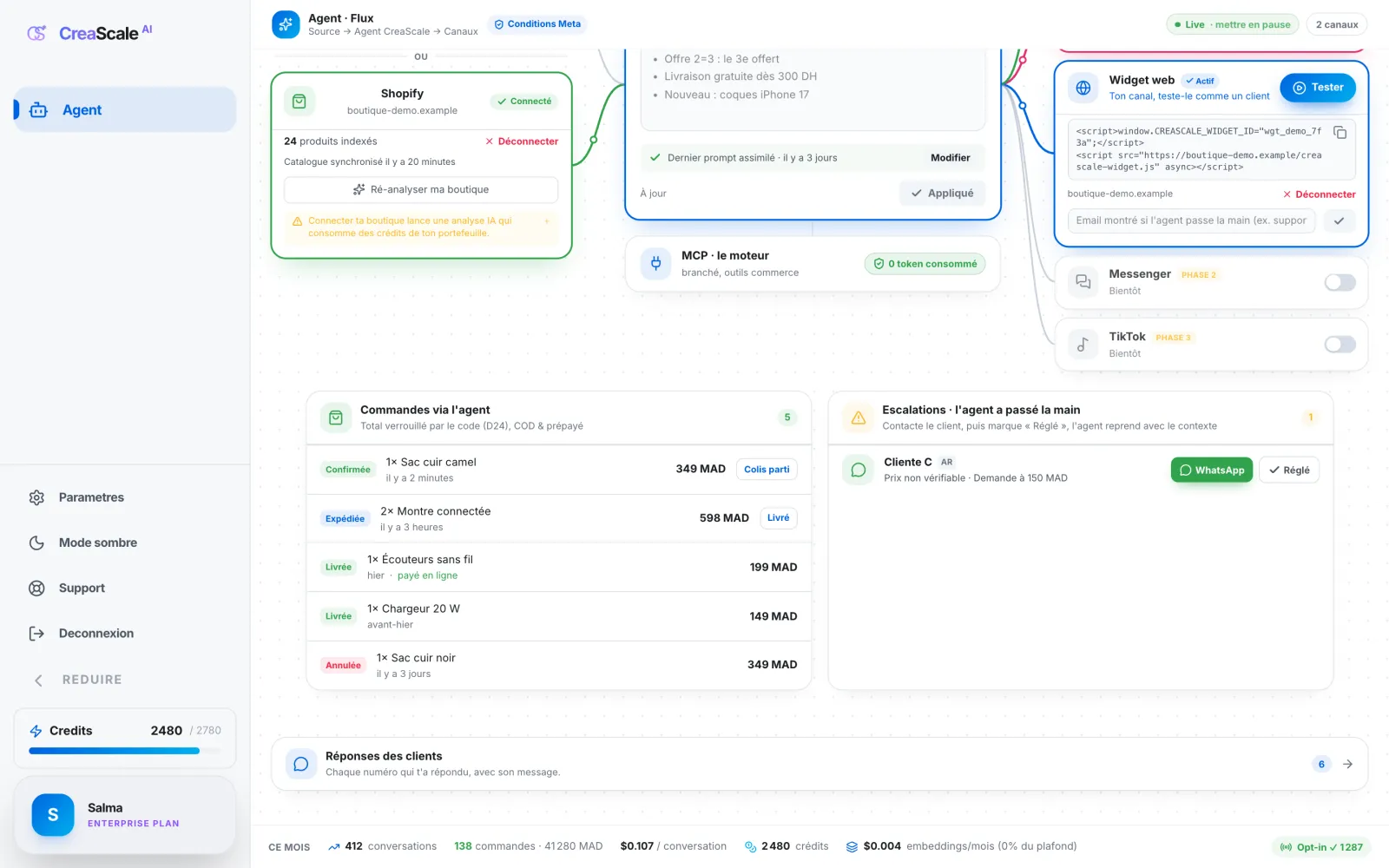
Task: Click the Réponses des clients chat icon
Action: pyautogui.click(x=300, y=764)
